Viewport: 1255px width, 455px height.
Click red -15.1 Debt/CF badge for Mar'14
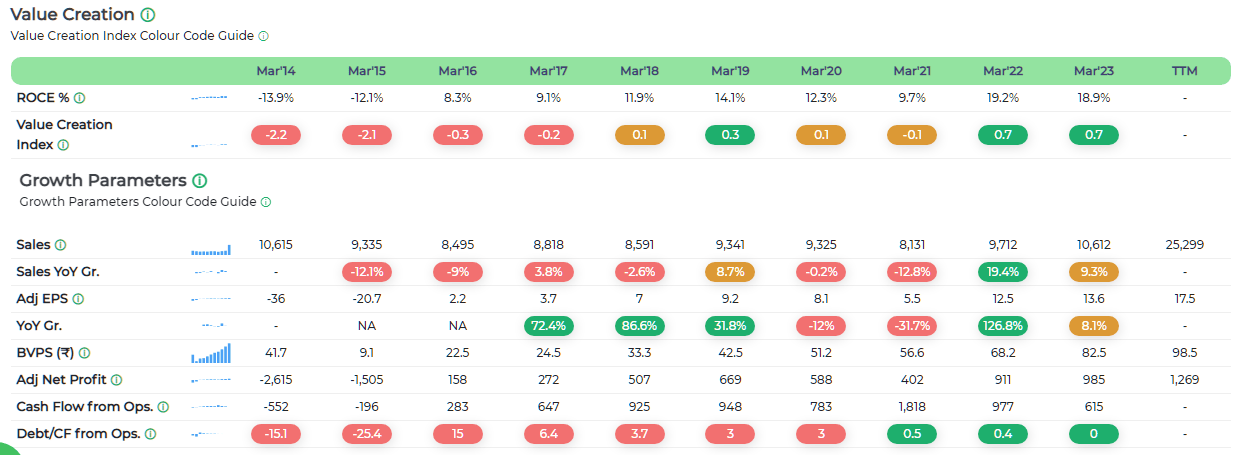[276, 434]
